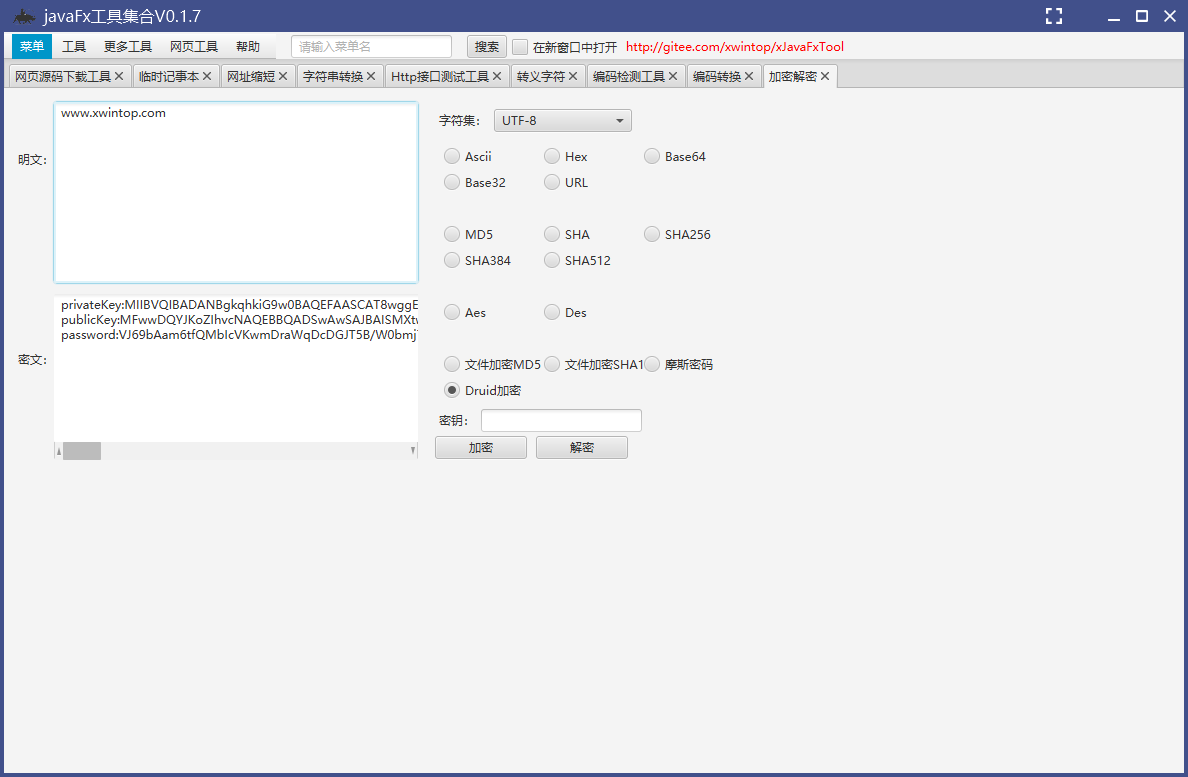Click the fullscreen icon in title bar
This screenshot has height=777, width=1188.
pyautogui.click(x=1054, y=16)
